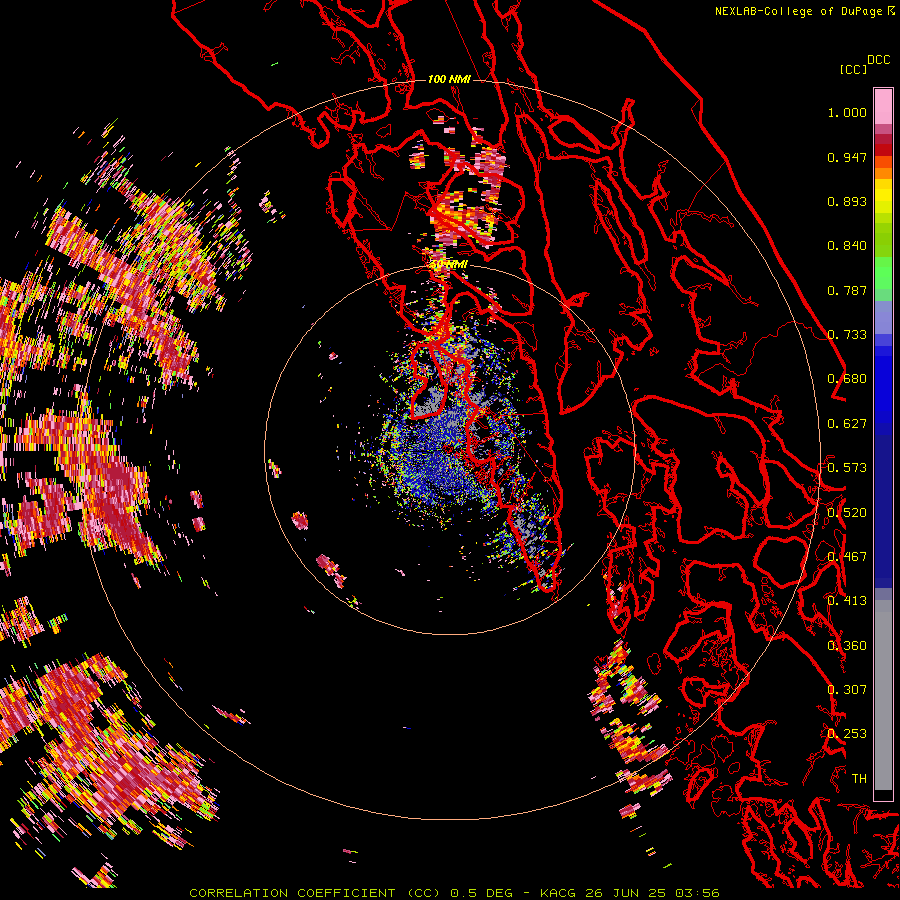Viewport: 900px width, 900px height.
Task: Select the 0.680 scale value
Action: pos(847,379)
